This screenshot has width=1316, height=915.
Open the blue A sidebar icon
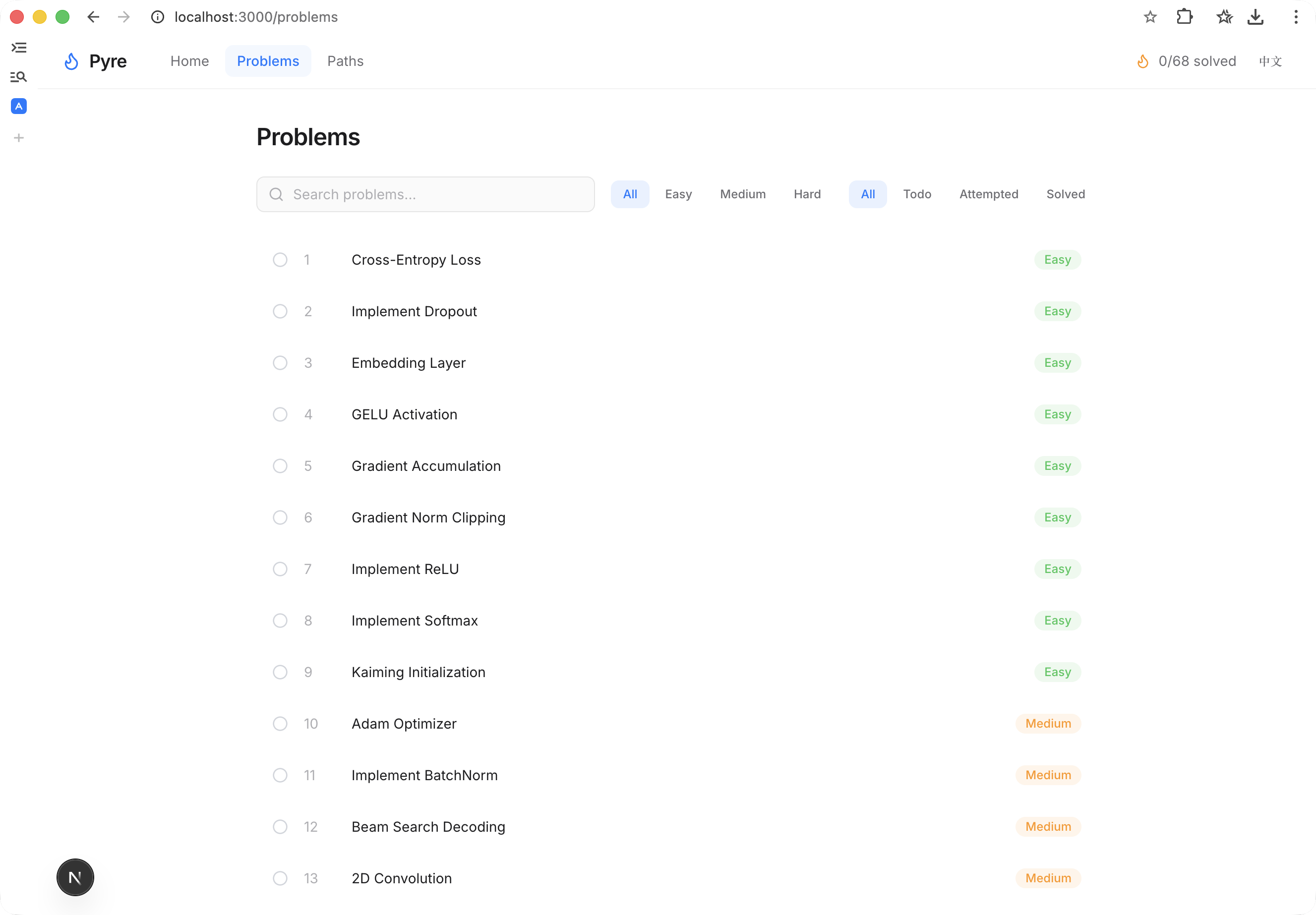(19, 106)
